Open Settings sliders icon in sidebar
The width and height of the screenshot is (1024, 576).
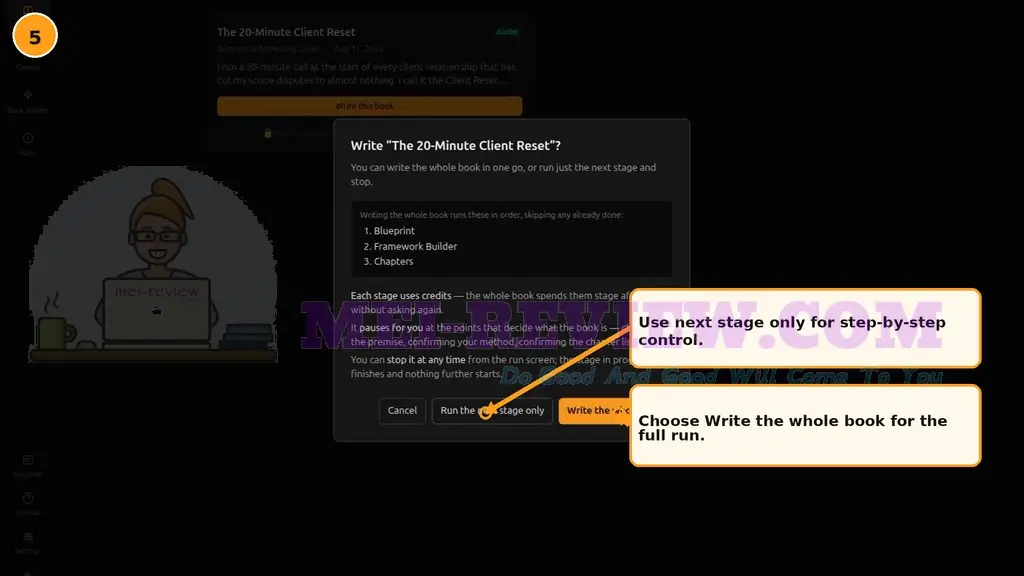(28, 536)
